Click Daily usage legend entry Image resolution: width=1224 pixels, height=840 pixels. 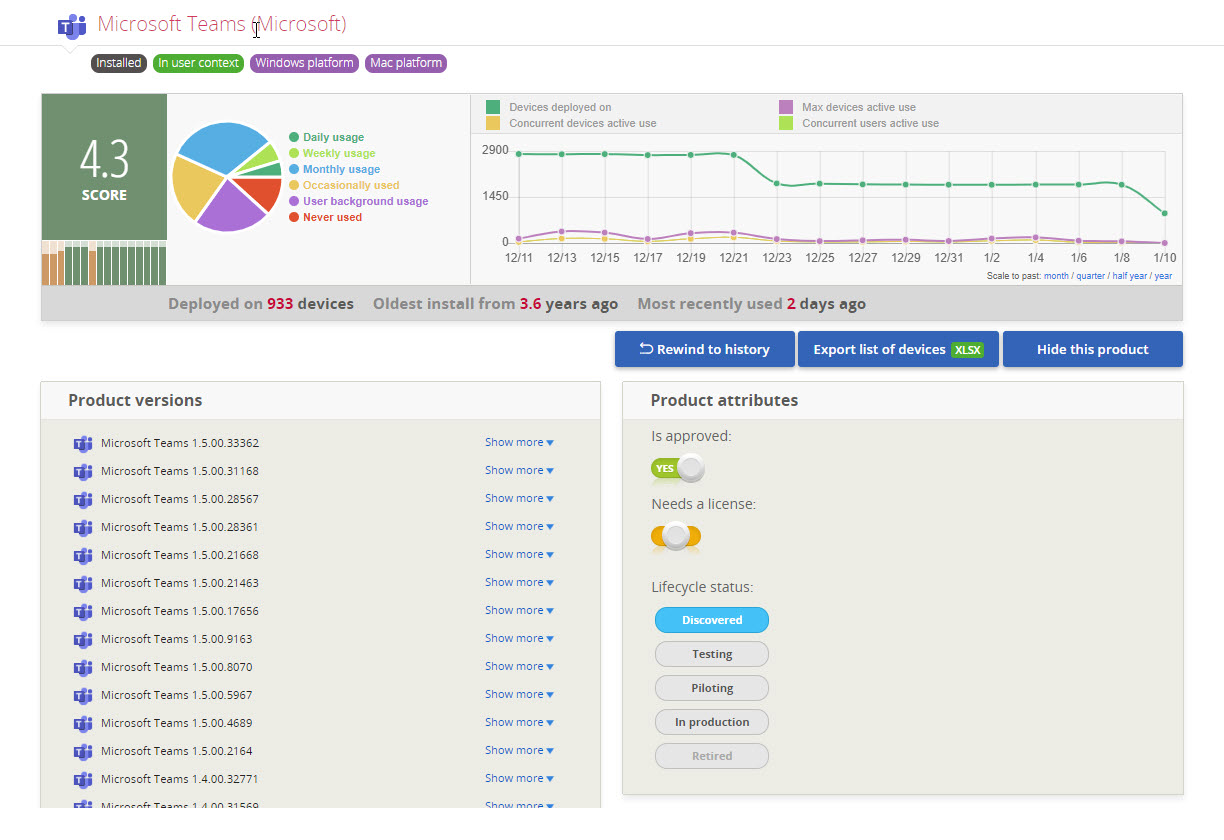click(327, 137)
